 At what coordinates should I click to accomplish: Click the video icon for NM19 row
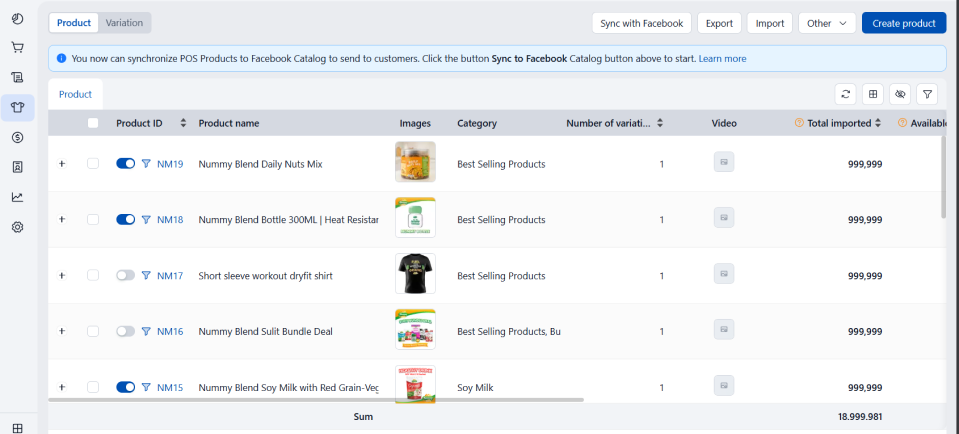pyautogui.click(x=724, y=163)
